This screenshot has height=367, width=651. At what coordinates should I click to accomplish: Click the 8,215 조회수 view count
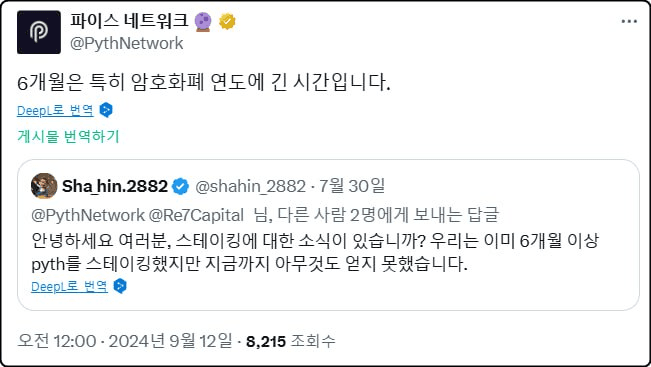(x=290, y=341)
